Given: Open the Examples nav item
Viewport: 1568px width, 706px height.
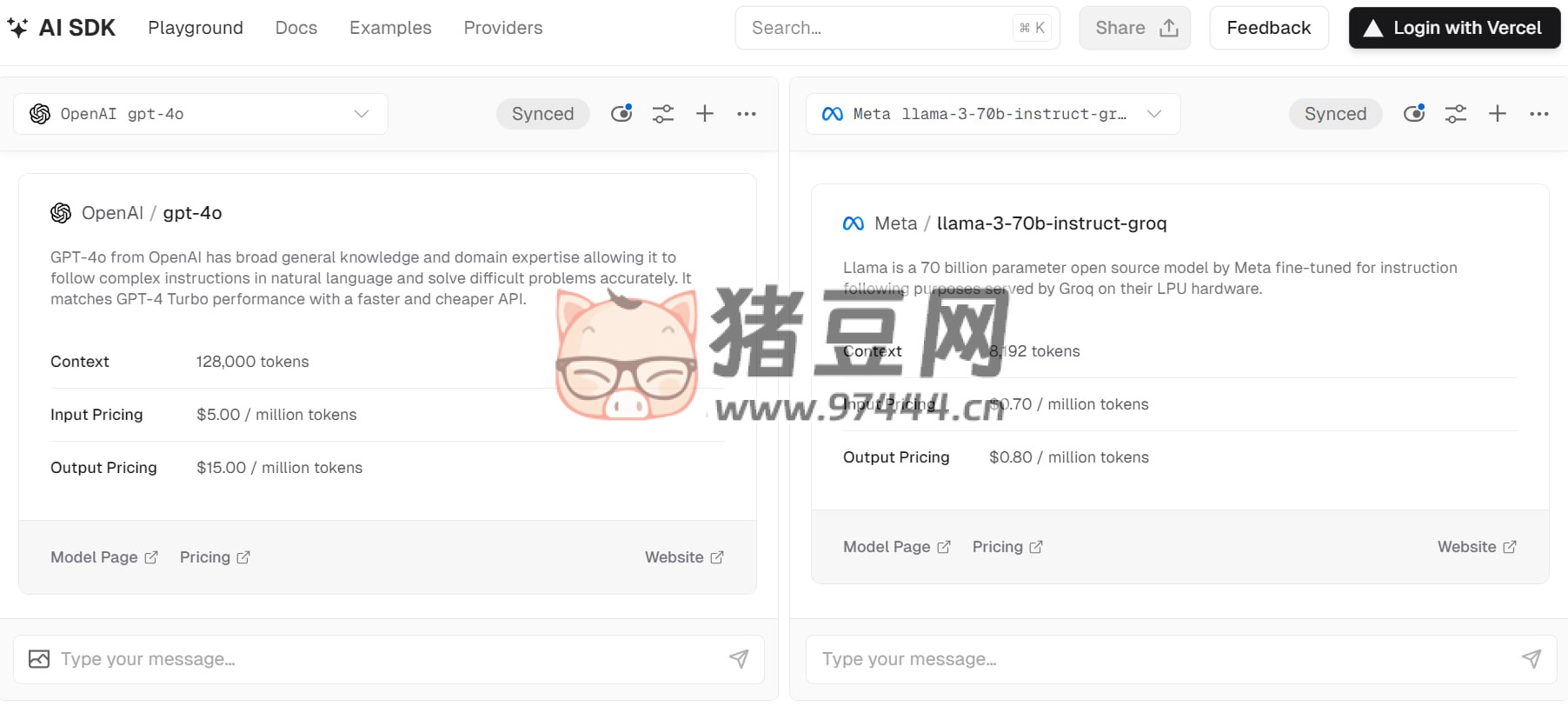Looking at the screenshot, I should [390, 28].
